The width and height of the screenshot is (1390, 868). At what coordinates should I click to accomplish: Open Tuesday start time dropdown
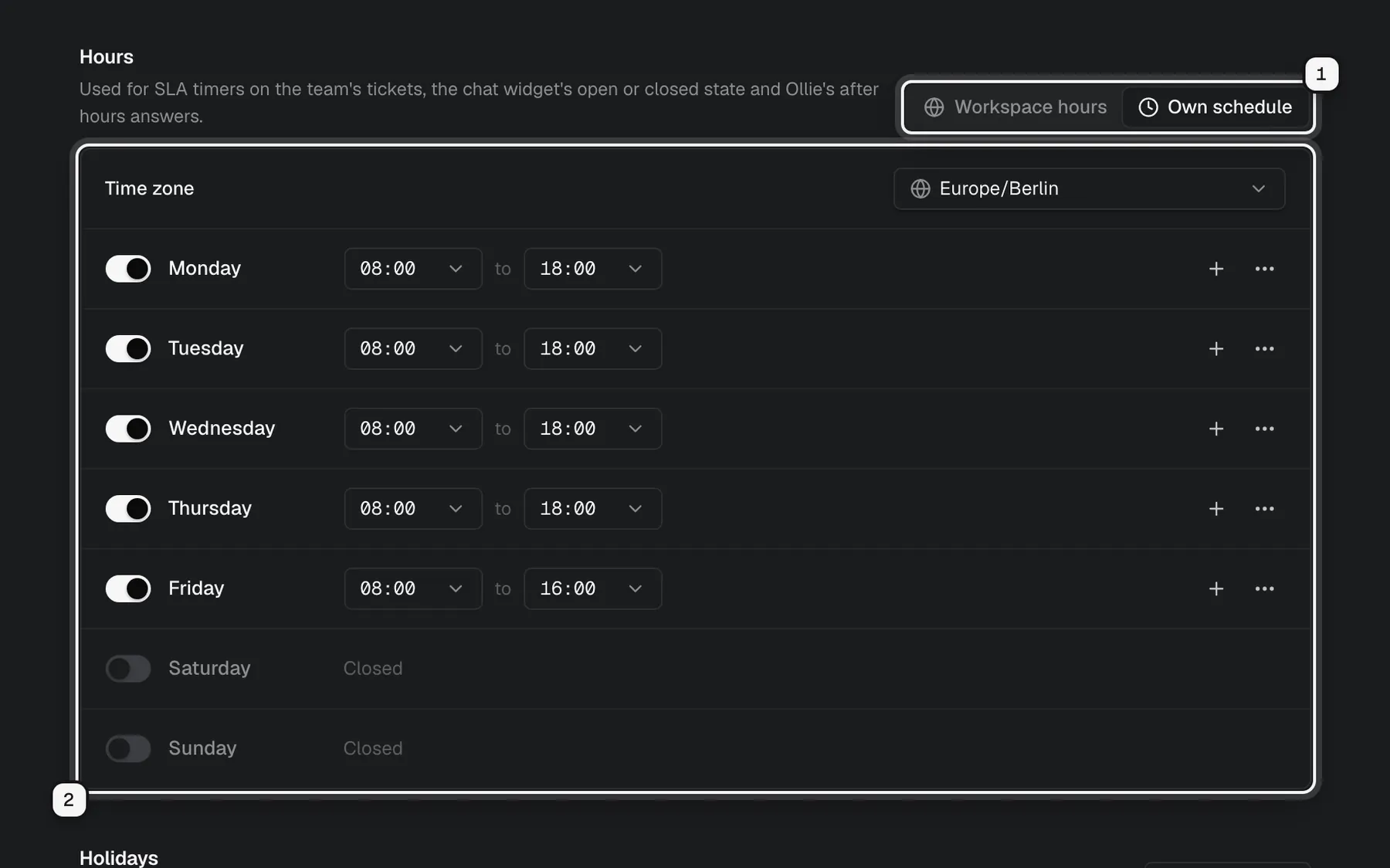coord(413,349)
